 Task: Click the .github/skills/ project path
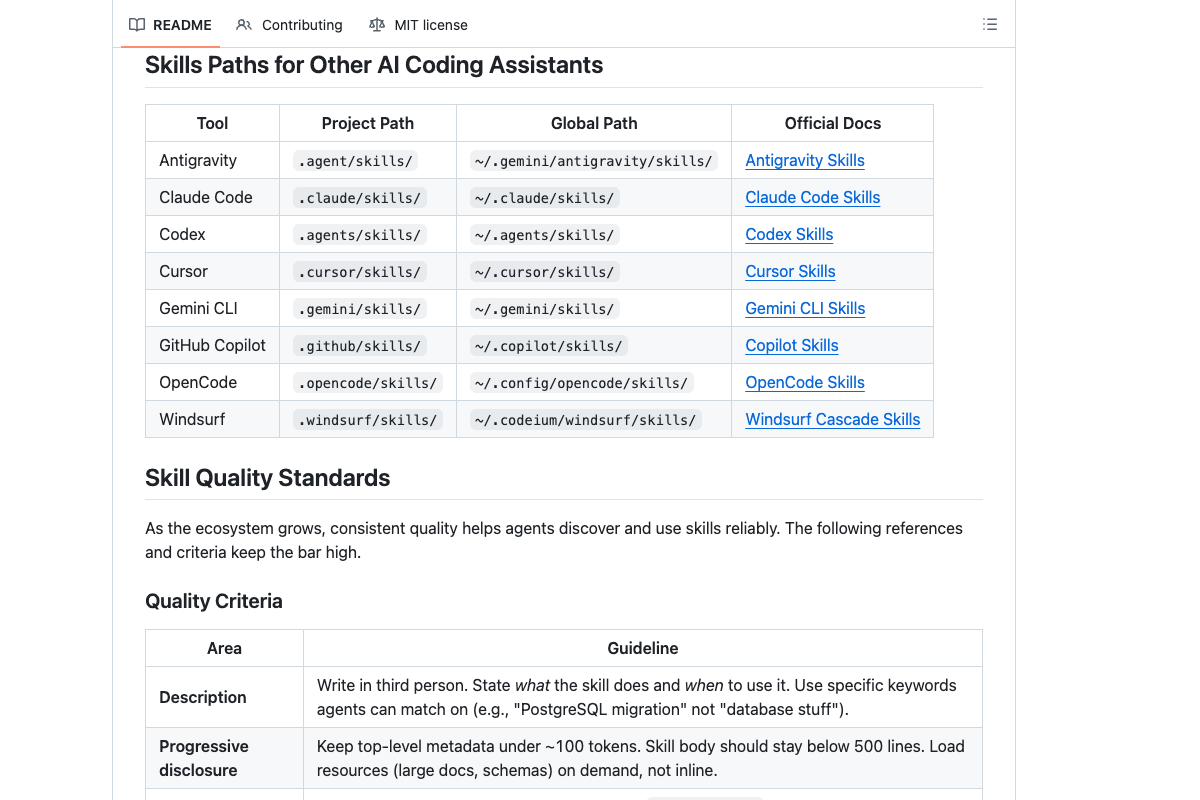[360, 346]
